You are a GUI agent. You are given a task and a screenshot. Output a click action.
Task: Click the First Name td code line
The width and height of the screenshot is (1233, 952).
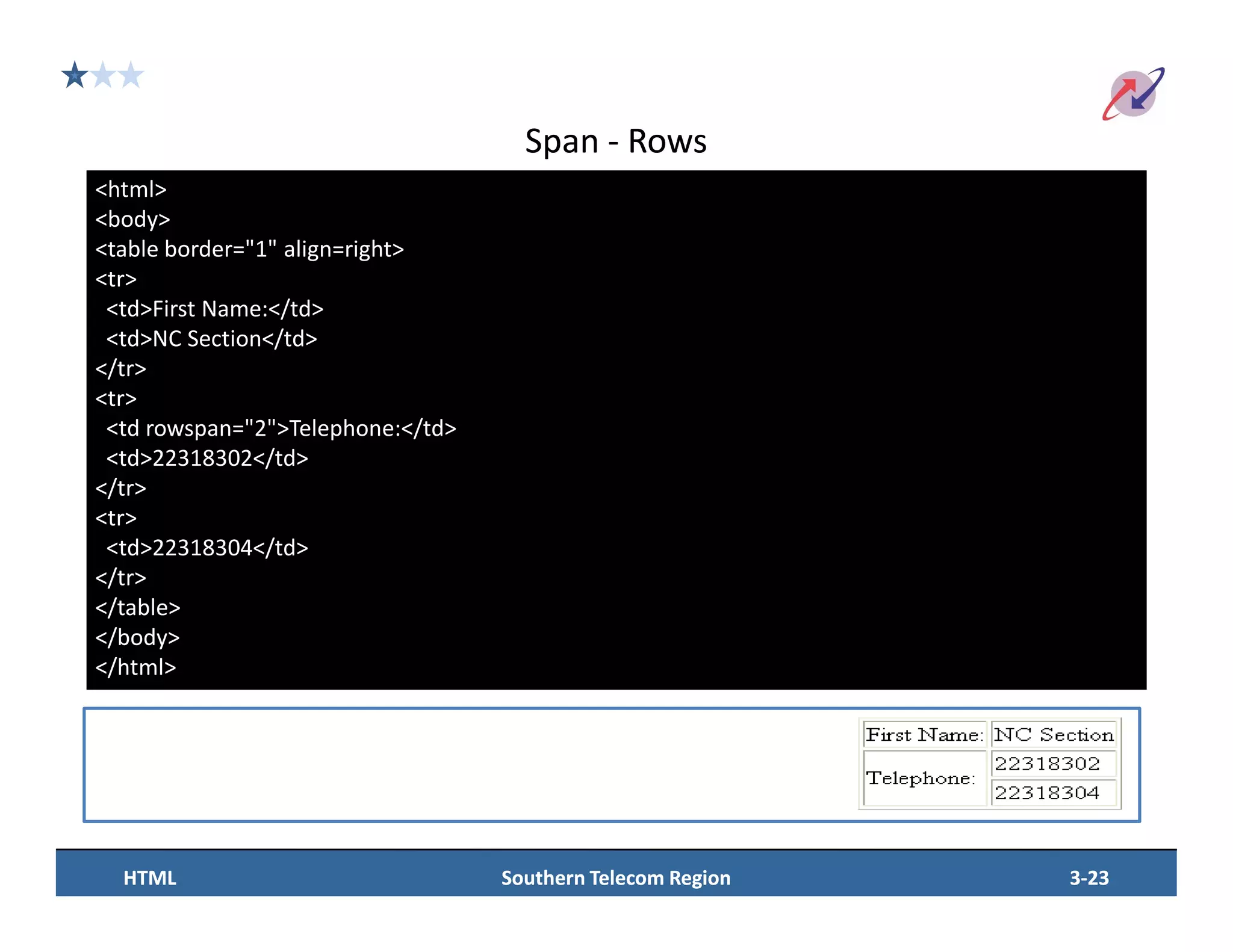point(214,309)
